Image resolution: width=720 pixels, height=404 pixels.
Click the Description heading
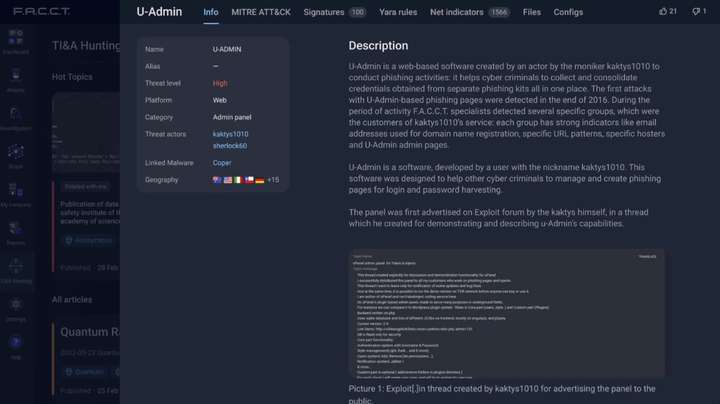(x=378, y=45)
